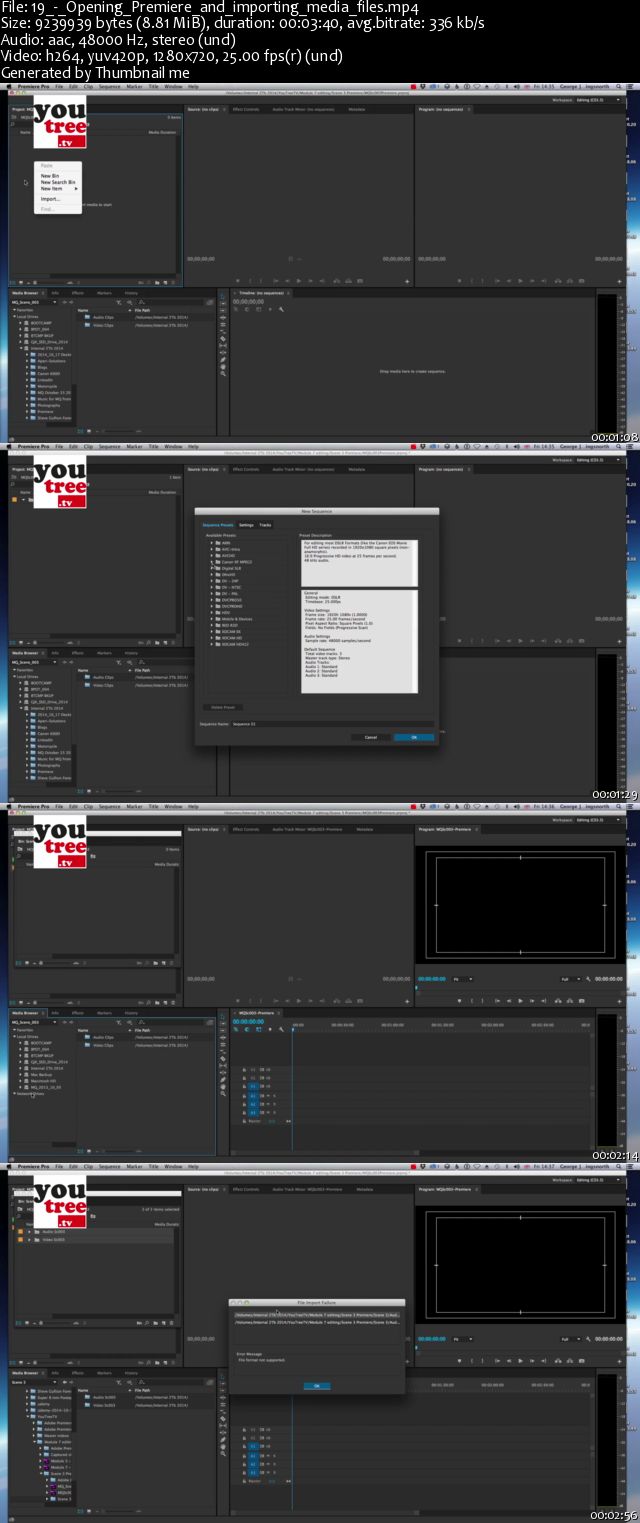Open the Sequence menu in the 00:01:08 frame
The width and height of the screenshot is (640, 1523).
[110, 87]
